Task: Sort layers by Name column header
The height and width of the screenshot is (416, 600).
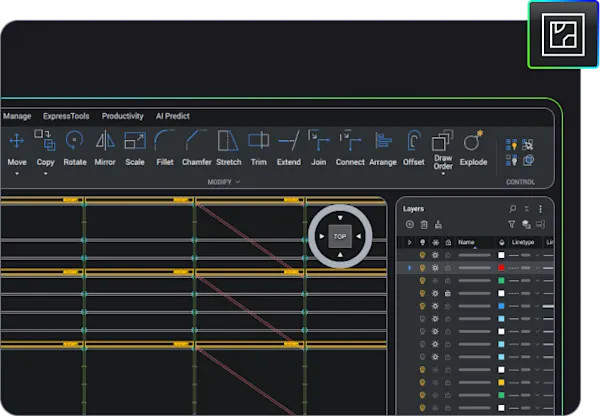Action: [x=466, y=242]
